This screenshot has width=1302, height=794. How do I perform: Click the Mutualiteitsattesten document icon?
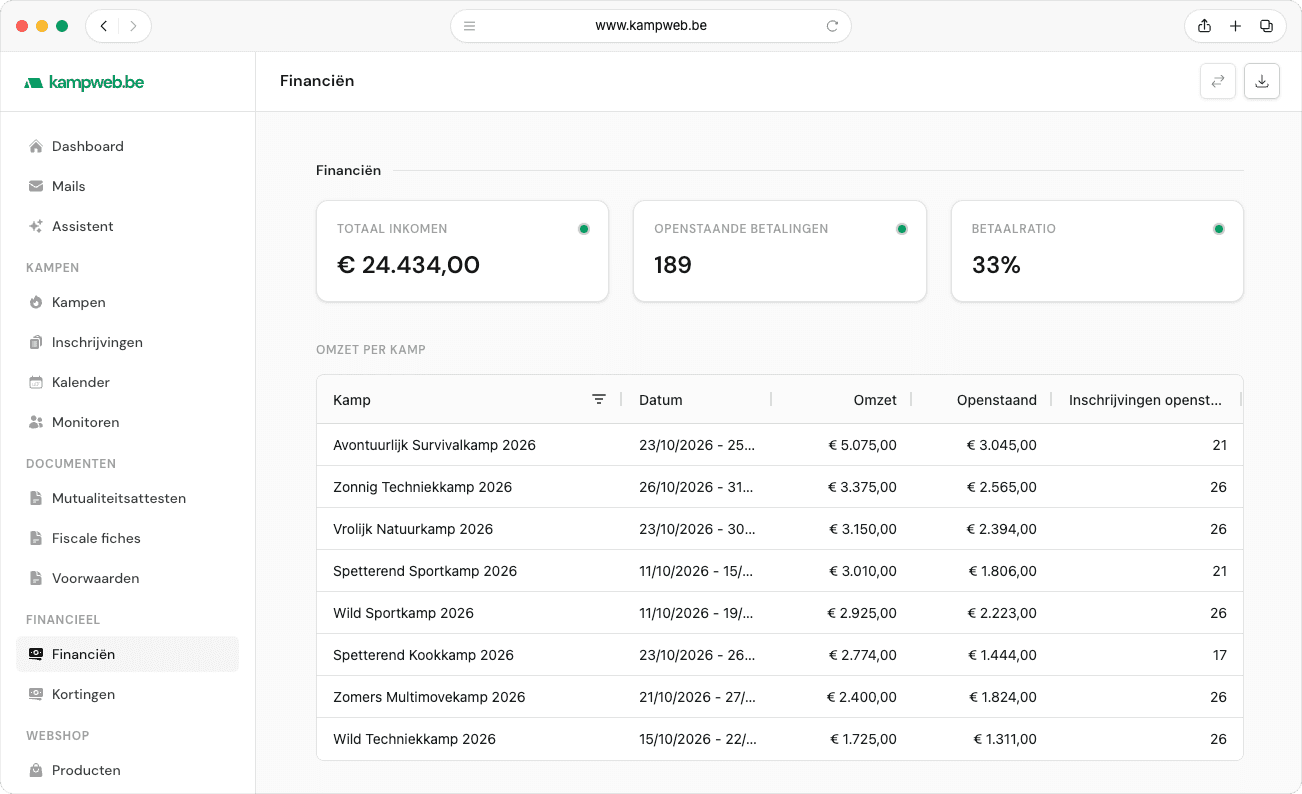[36, 498]
